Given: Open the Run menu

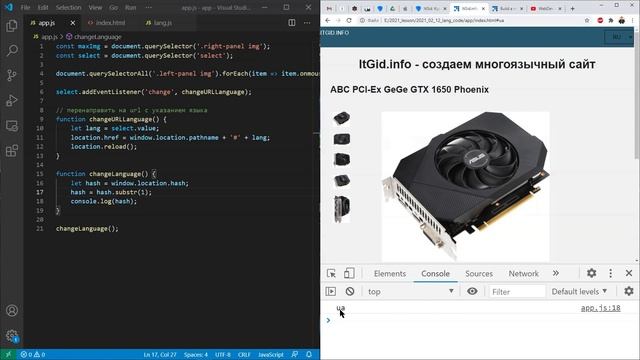Looking at the screenshot, I should coord(131,7).
